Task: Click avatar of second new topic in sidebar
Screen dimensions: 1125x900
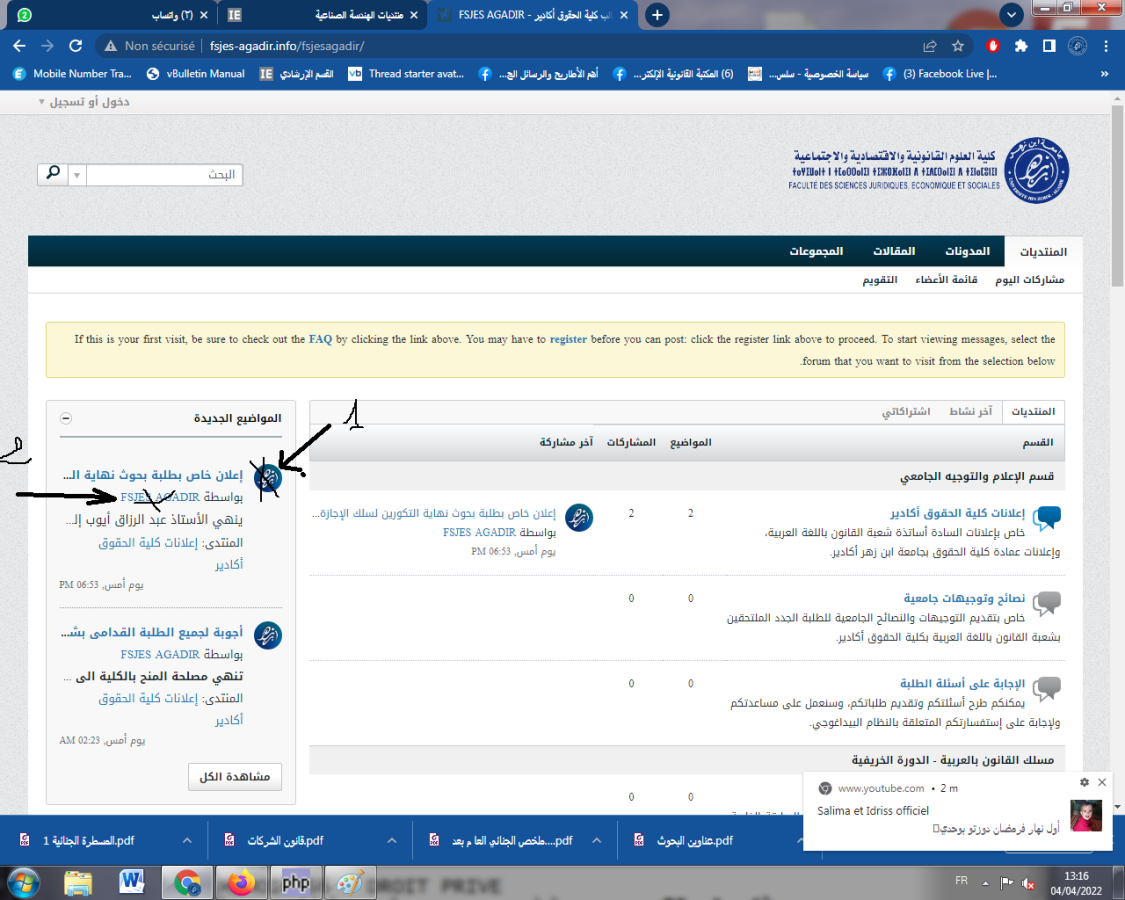Action: click(x=268, y=635)
